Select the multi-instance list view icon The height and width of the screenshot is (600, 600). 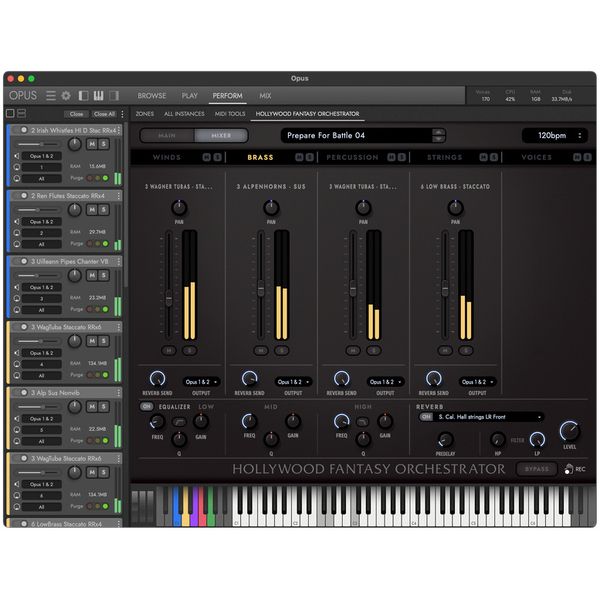pyautogui.click(x=22, y=113)
